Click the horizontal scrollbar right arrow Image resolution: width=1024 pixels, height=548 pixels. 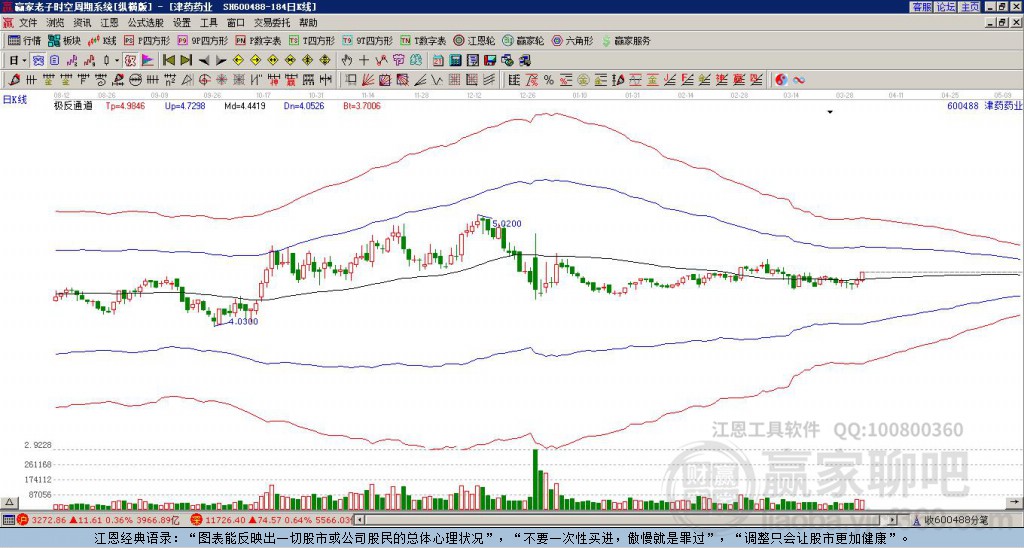(x=892, y=520)
